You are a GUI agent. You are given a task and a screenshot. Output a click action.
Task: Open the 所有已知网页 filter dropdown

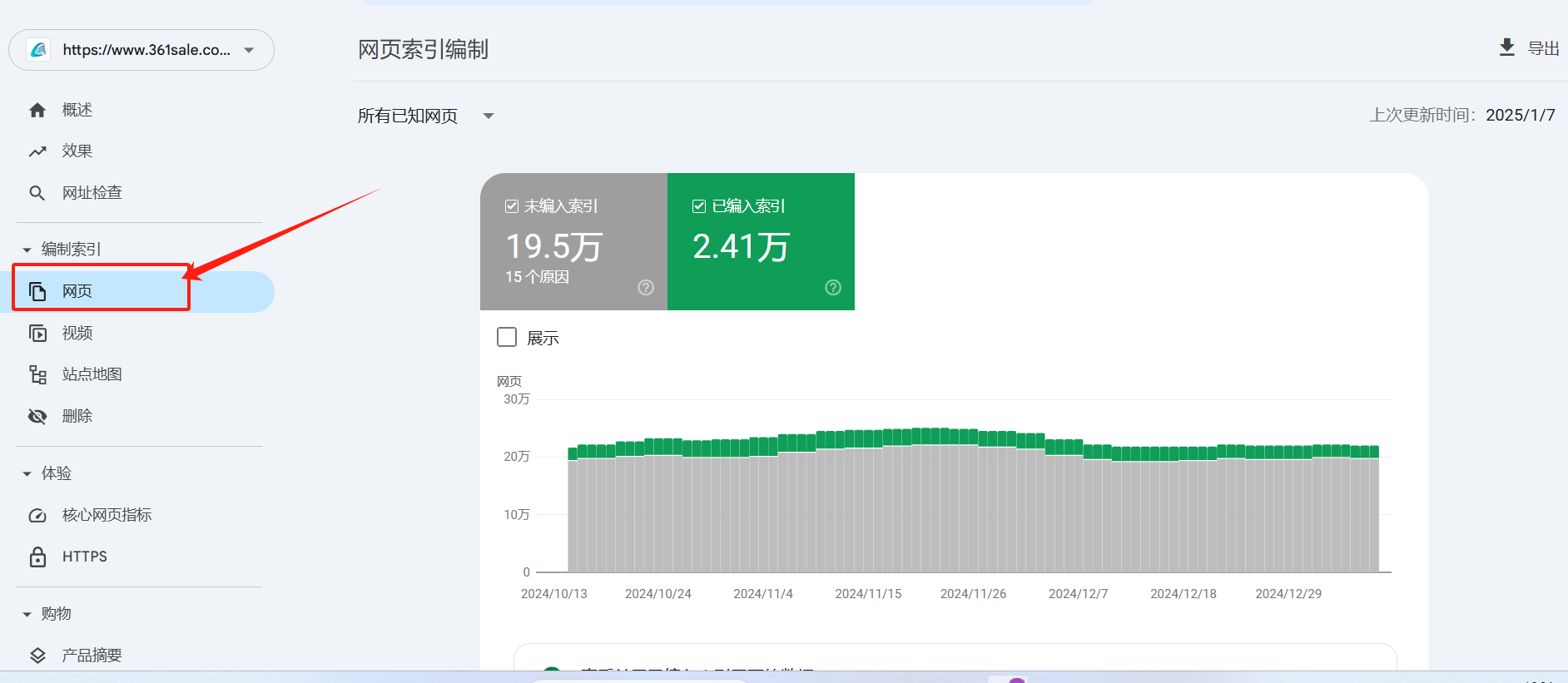[x=489, y=116]
